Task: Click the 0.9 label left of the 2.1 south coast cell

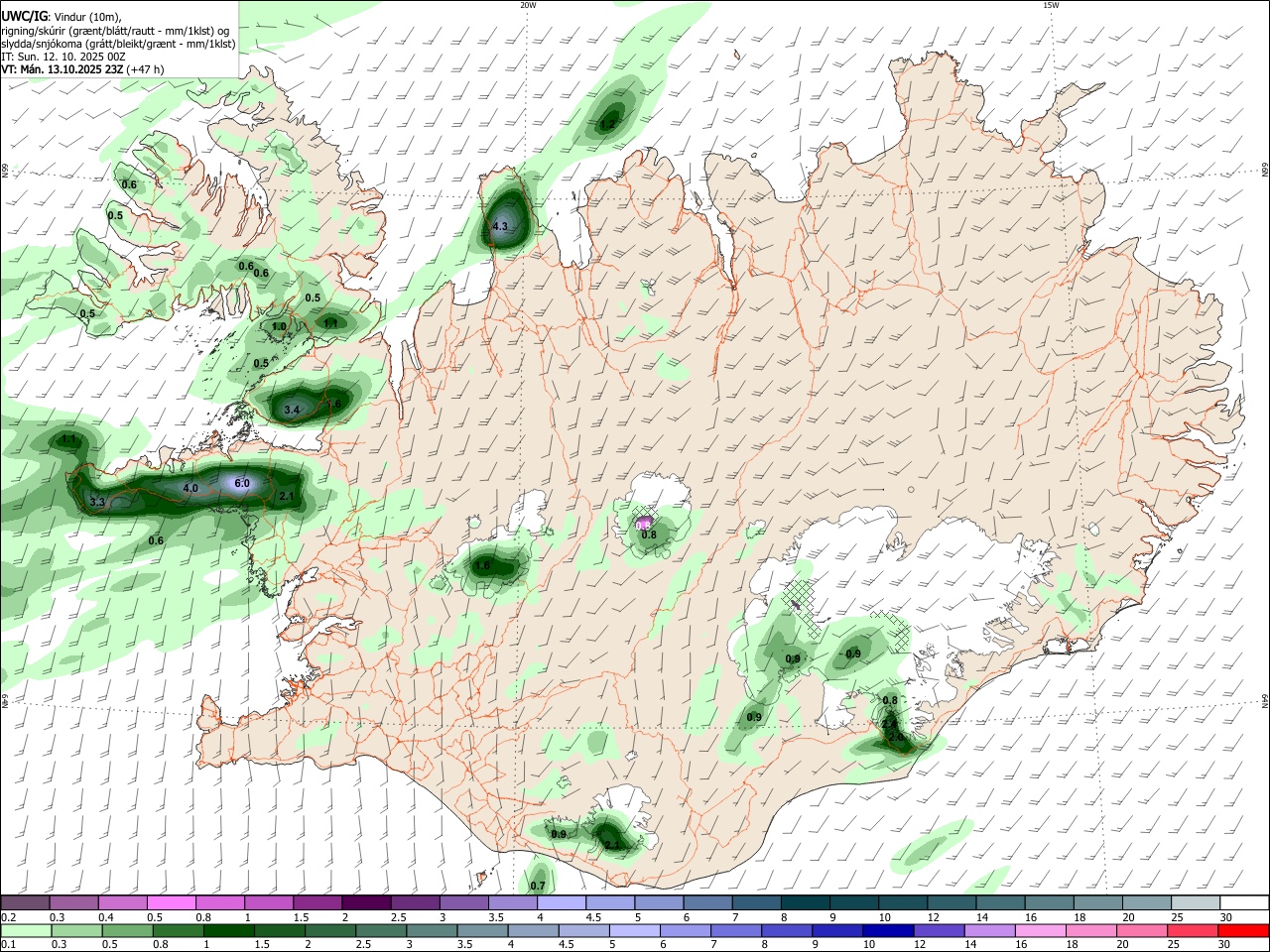Action: pyautogui.click(x=559, y=834)
